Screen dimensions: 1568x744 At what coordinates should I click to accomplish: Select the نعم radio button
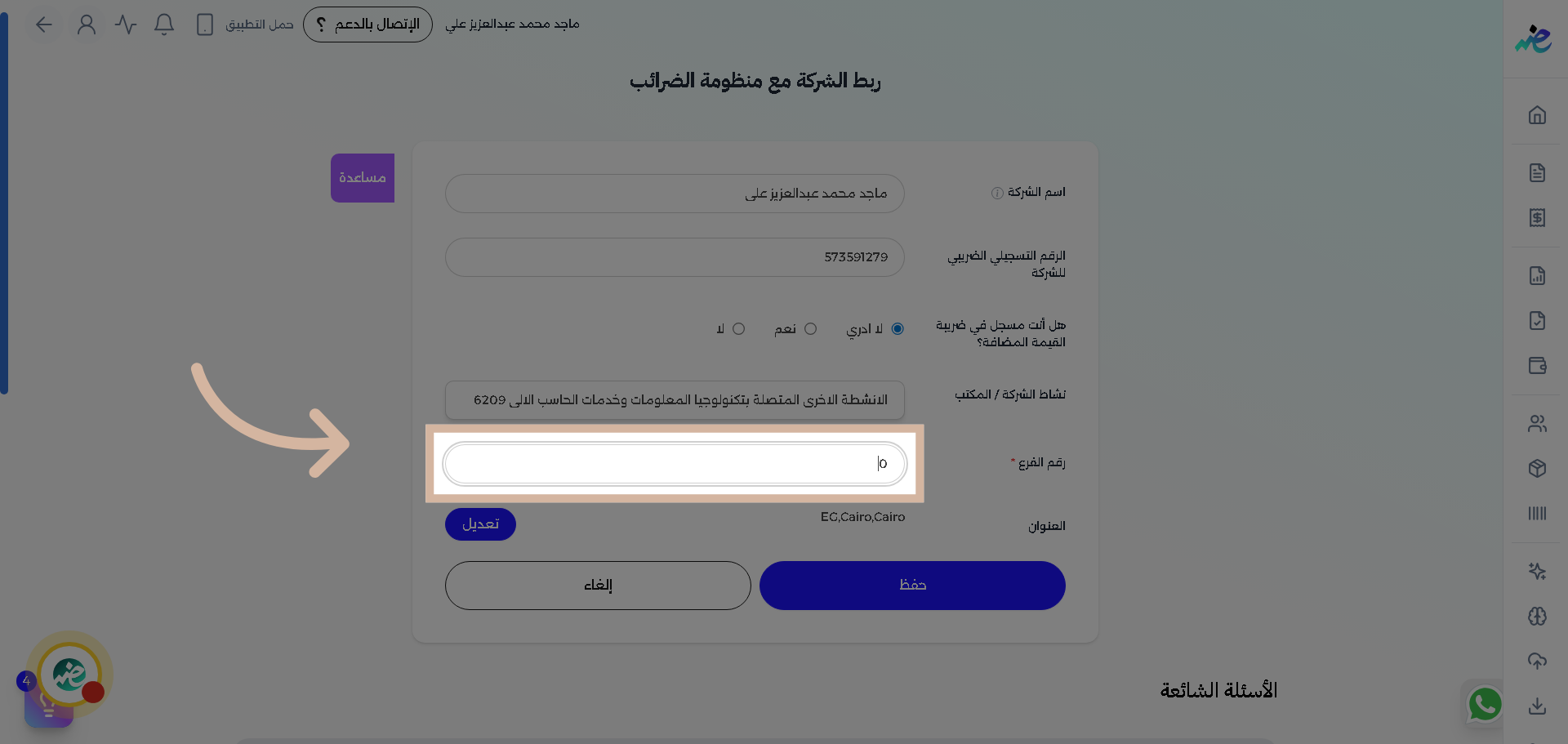[x=811, y=328]
